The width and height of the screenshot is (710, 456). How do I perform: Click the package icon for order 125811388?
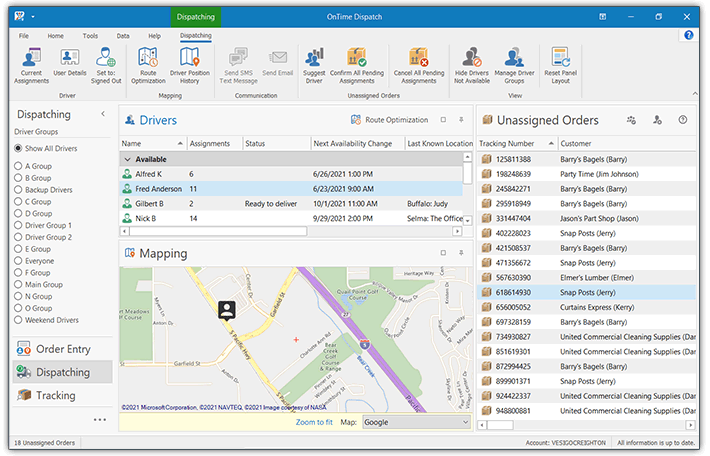coord(487,159)
